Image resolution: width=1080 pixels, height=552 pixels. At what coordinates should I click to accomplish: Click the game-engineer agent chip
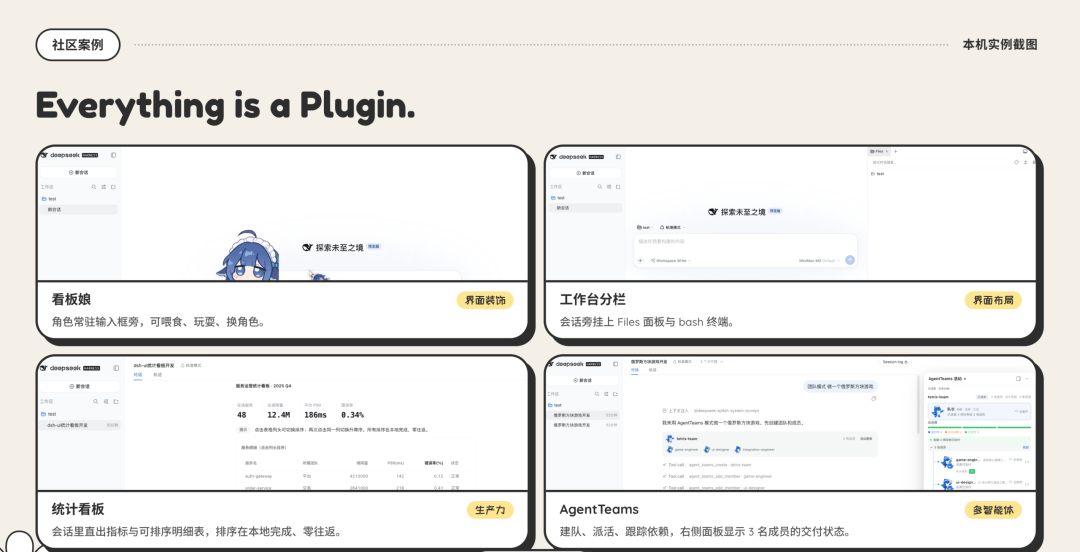point(683,449)
